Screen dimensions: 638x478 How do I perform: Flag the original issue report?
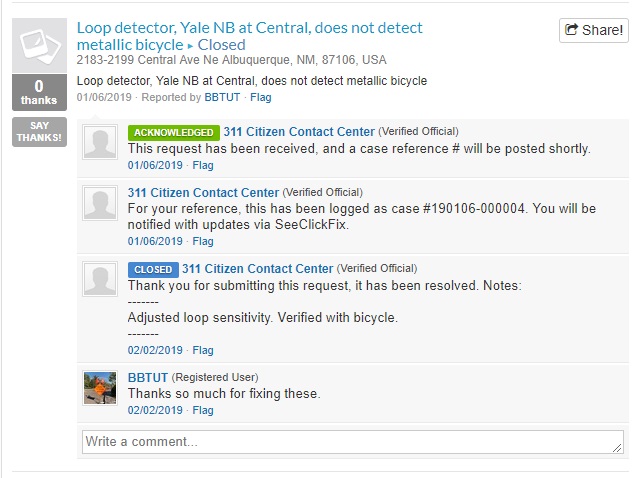261,98
